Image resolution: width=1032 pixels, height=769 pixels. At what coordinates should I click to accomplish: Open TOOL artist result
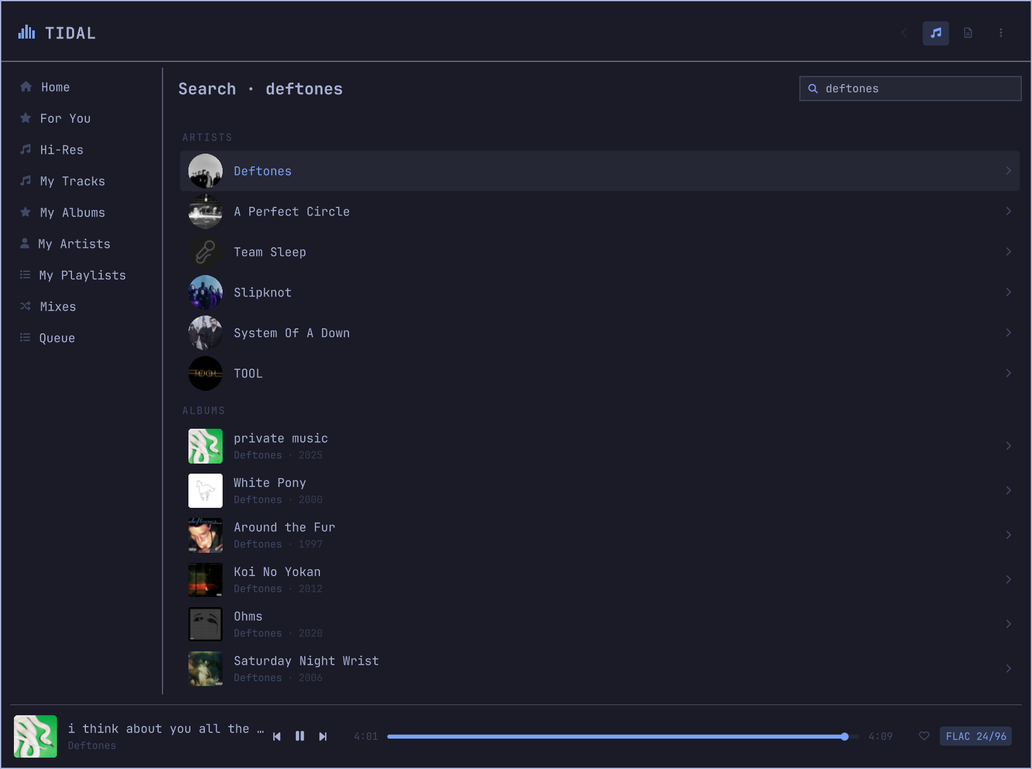point(600,373)
